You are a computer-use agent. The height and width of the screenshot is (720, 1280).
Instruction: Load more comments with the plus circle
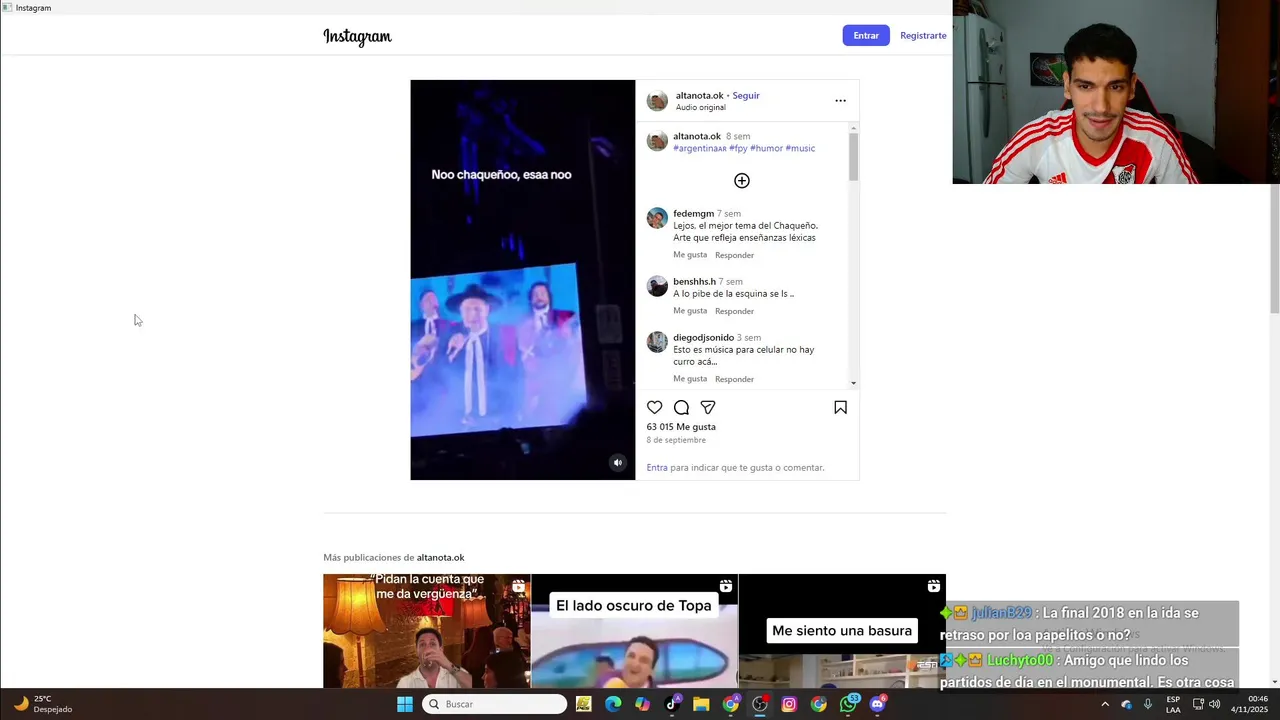tap(742, 181)
